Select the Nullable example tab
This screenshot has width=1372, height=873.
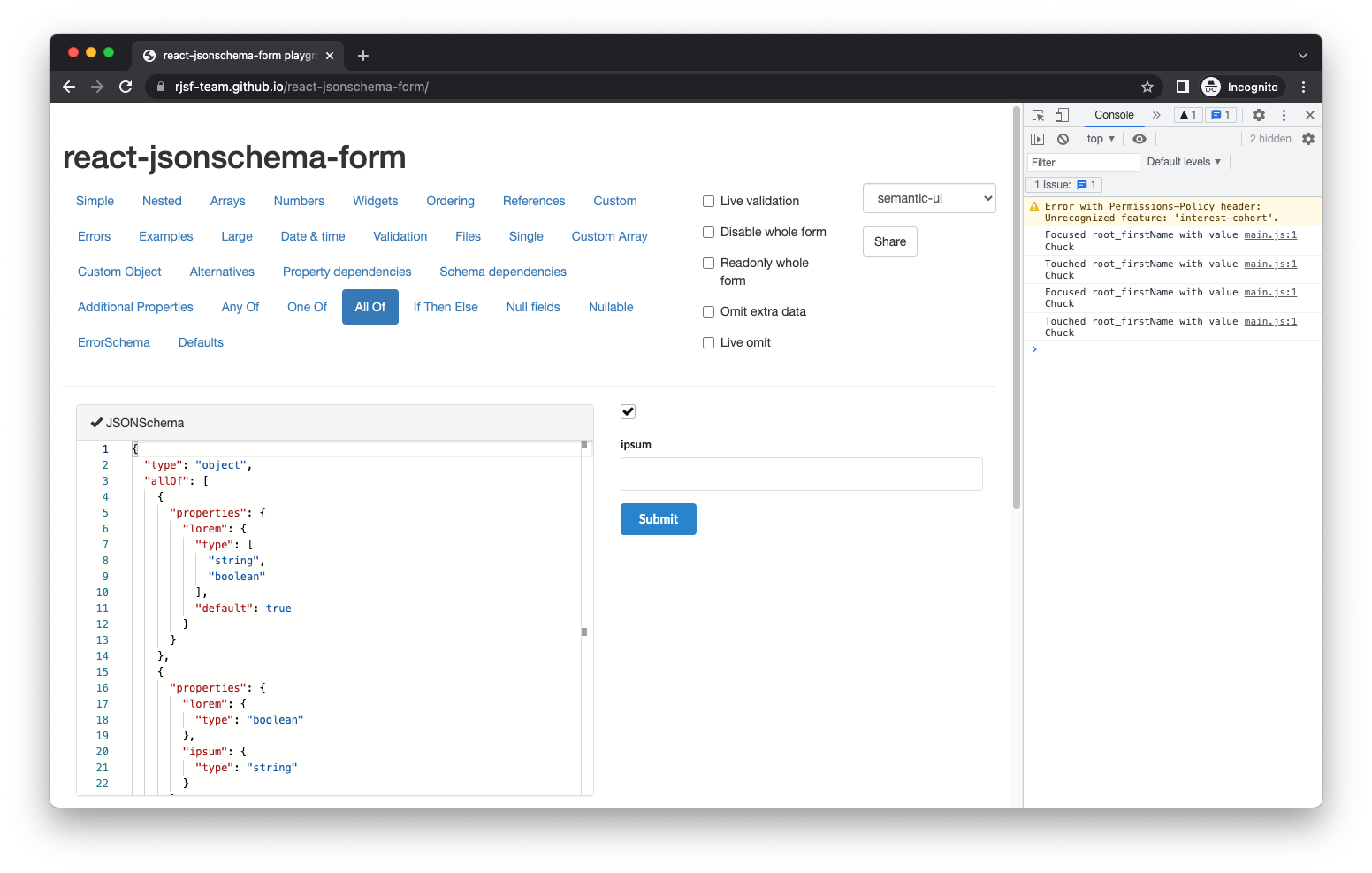(x=610, y=307)
